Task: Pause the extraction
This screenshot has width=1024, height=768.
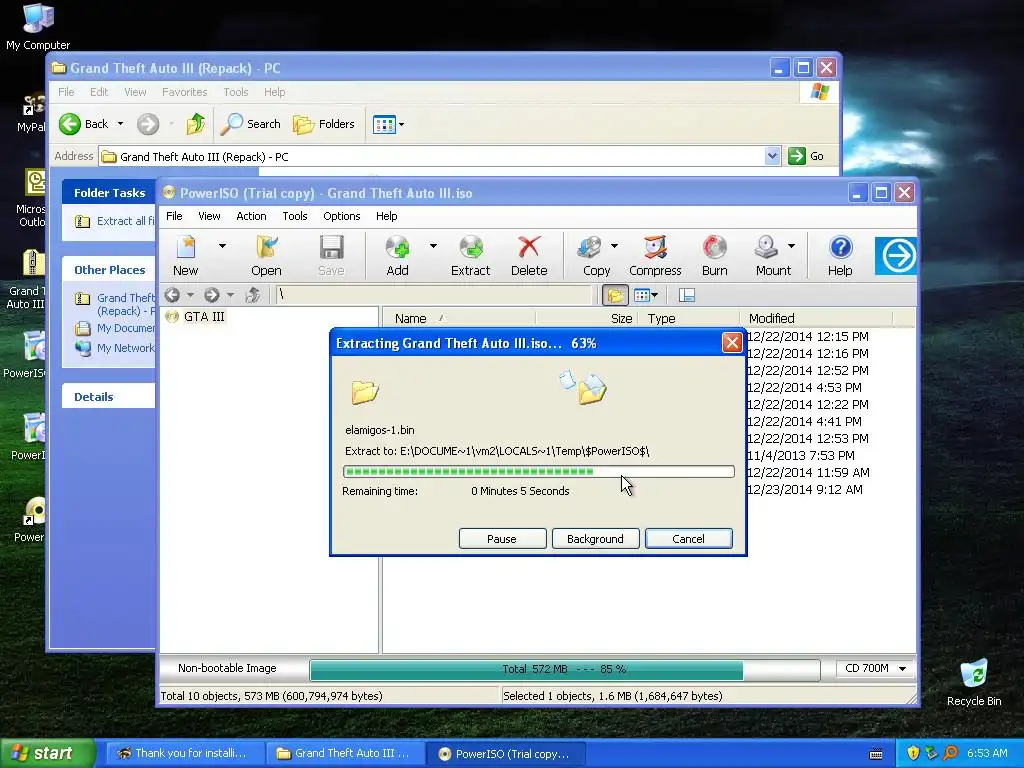Action: point(502,539)
